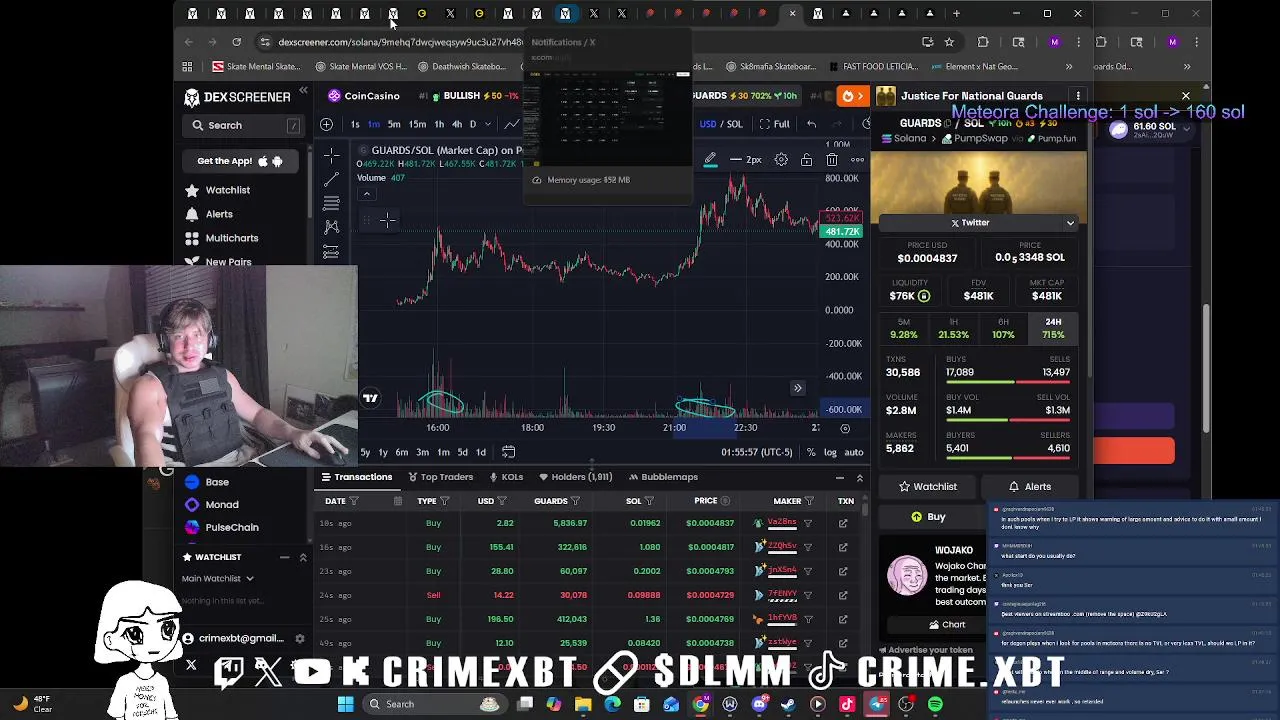Open more drawing options ellipsis
Screen dimensions: 1280x720
click(x=857, y=160)
